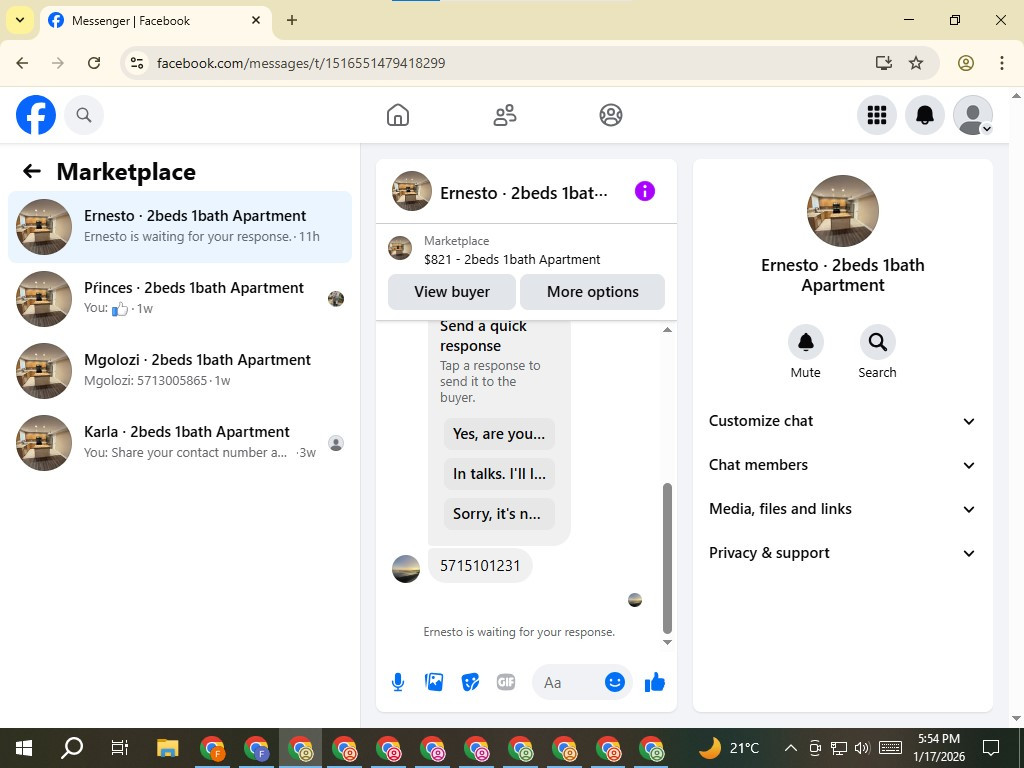
Task: Go to the Home feed icon
Action: coord(398,115)
